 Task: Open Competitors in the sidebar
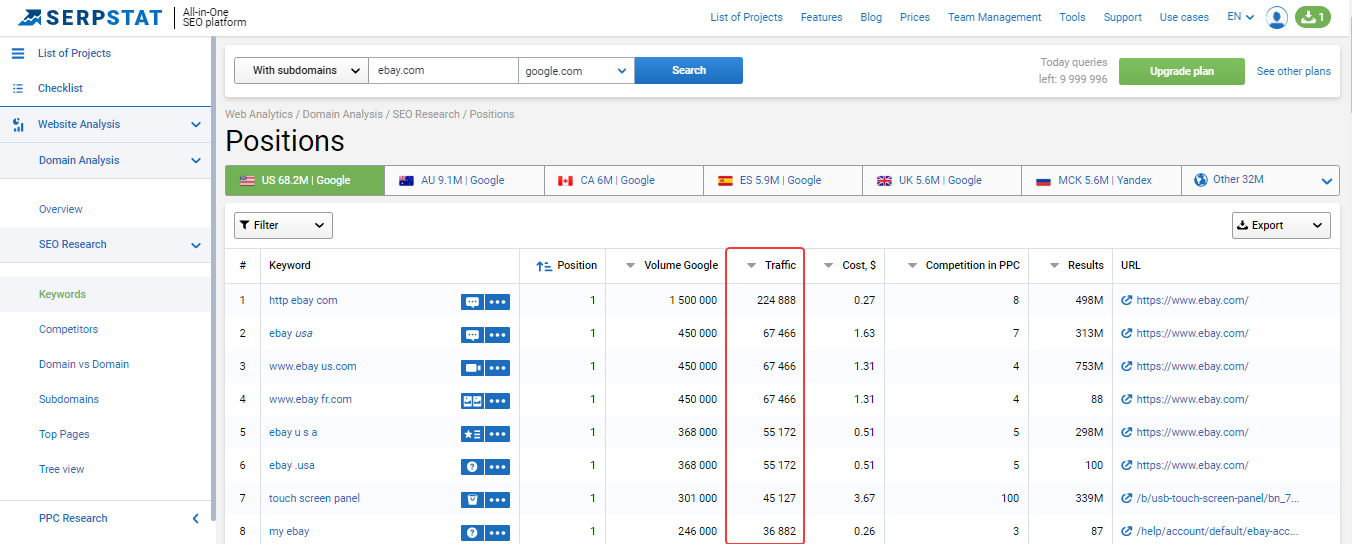point(68,329)
